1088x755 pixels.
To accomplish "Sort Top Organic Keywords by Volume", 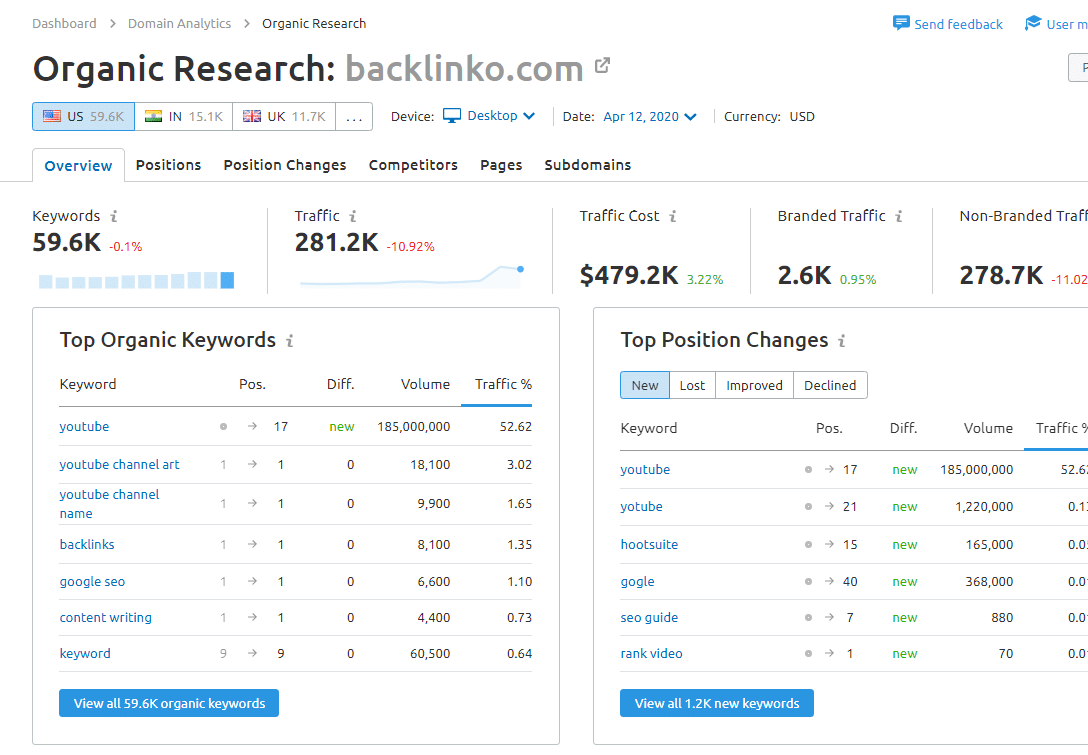I will 425,384.
